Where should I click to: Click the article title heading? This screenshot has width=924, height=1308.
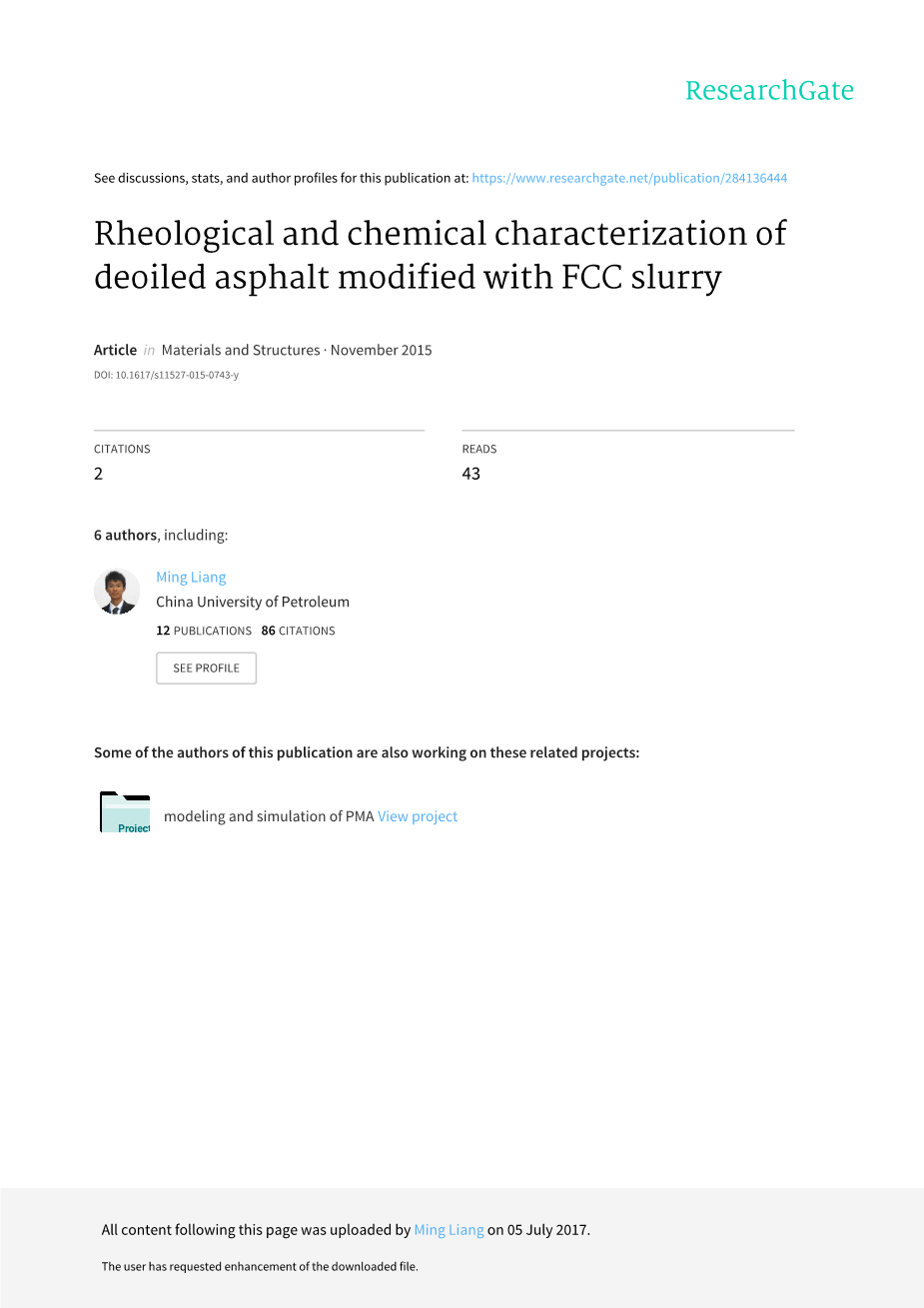coord(440,255)
